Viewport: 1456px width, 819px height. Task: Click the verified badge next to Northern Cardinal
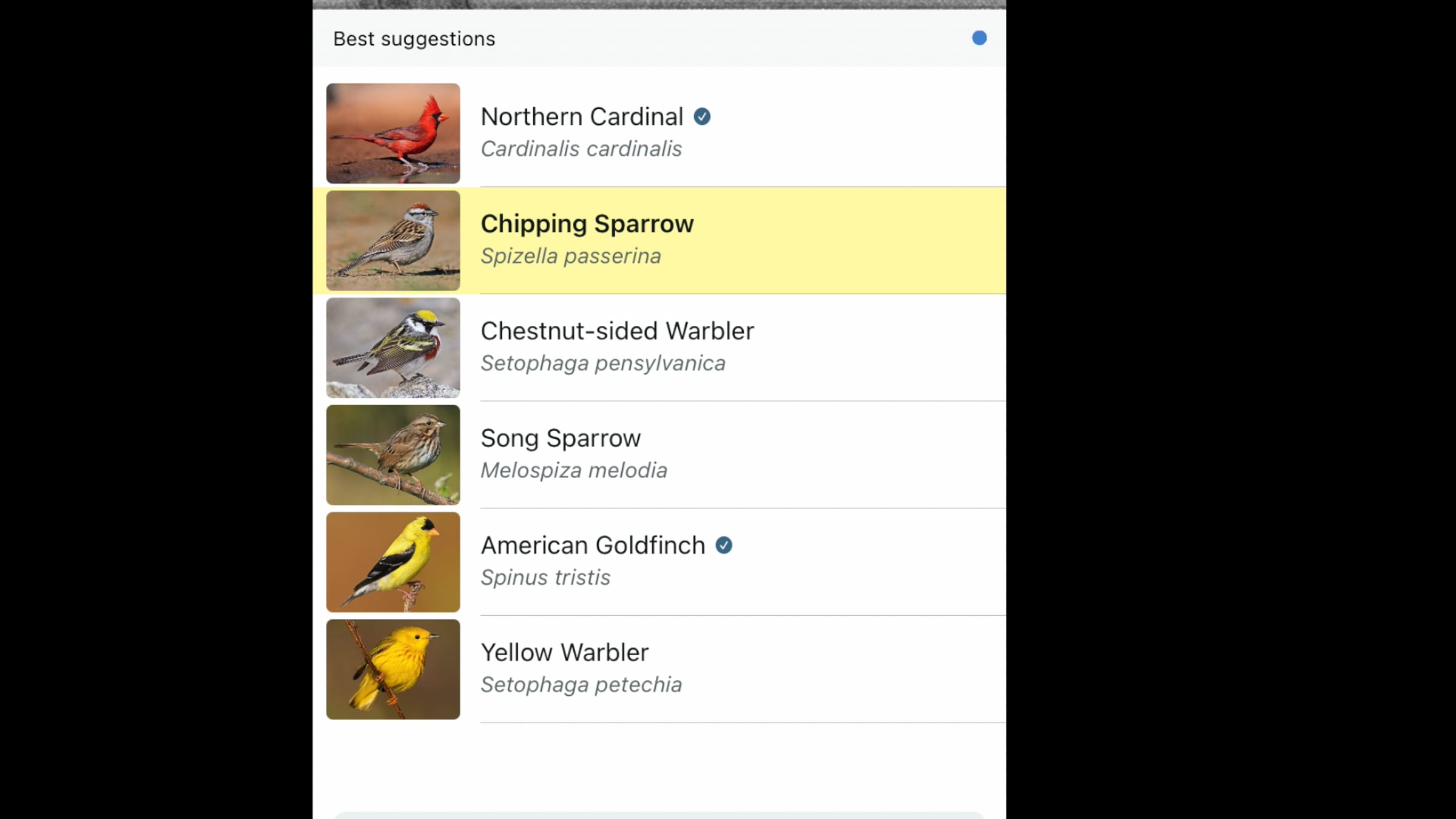point(702,116)
